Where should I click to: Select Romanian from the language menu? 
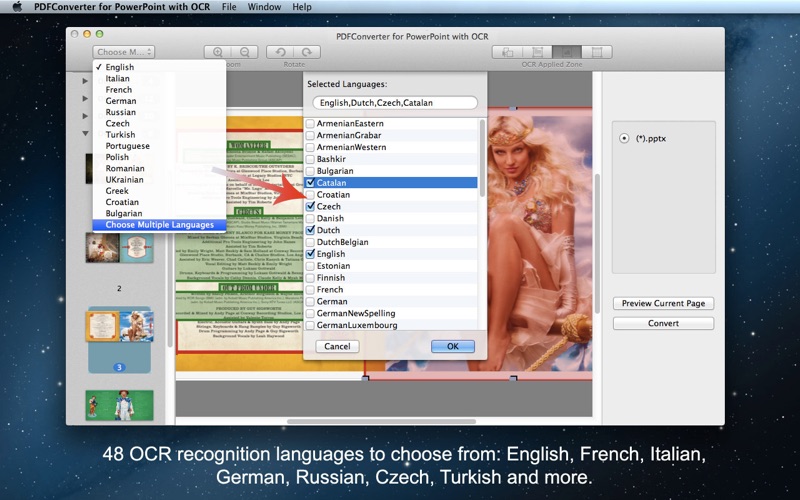pos(159,168)
